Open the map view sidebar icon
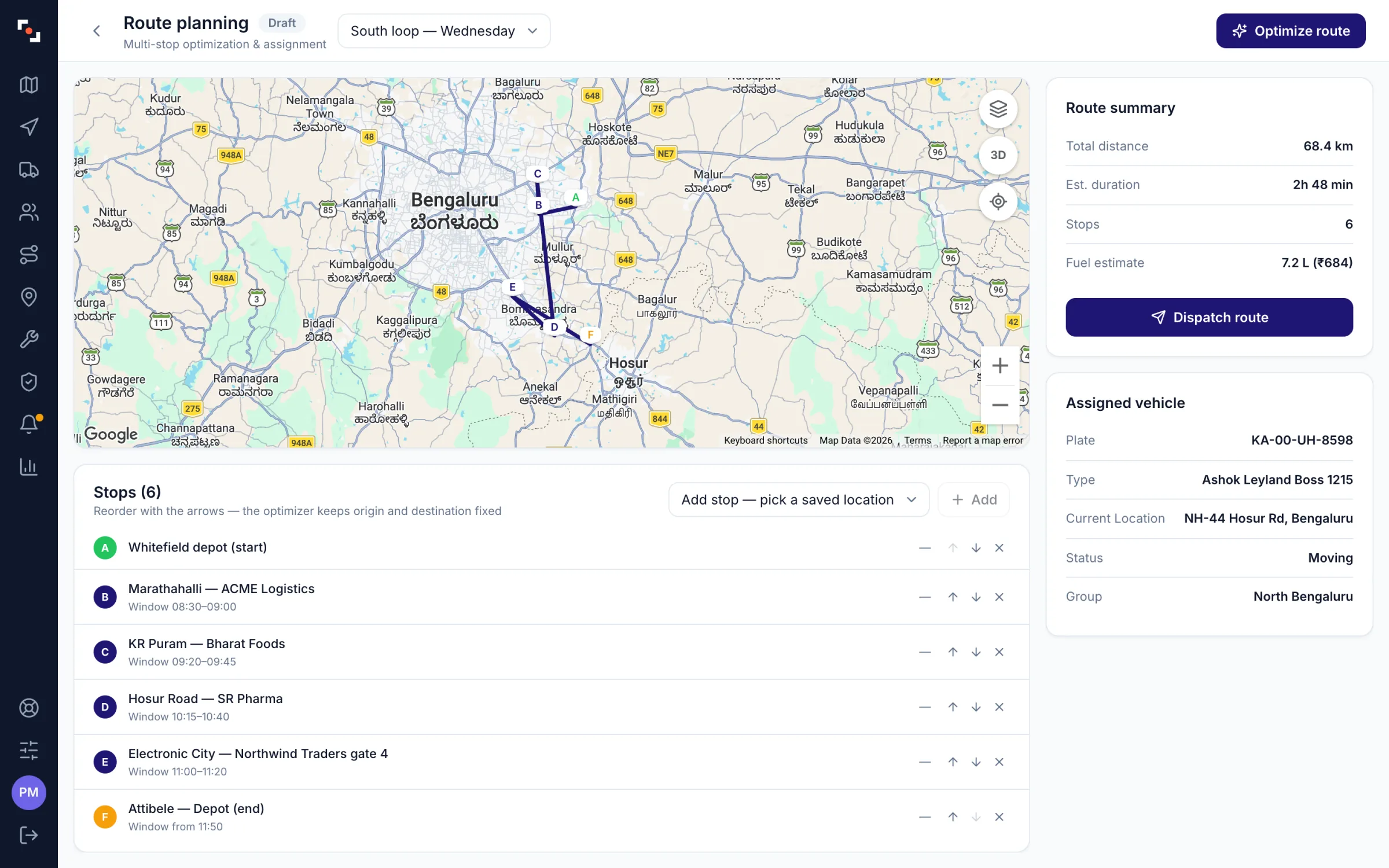The height and width of the screenshot is (868, 1389). click(x=28, y=85)
